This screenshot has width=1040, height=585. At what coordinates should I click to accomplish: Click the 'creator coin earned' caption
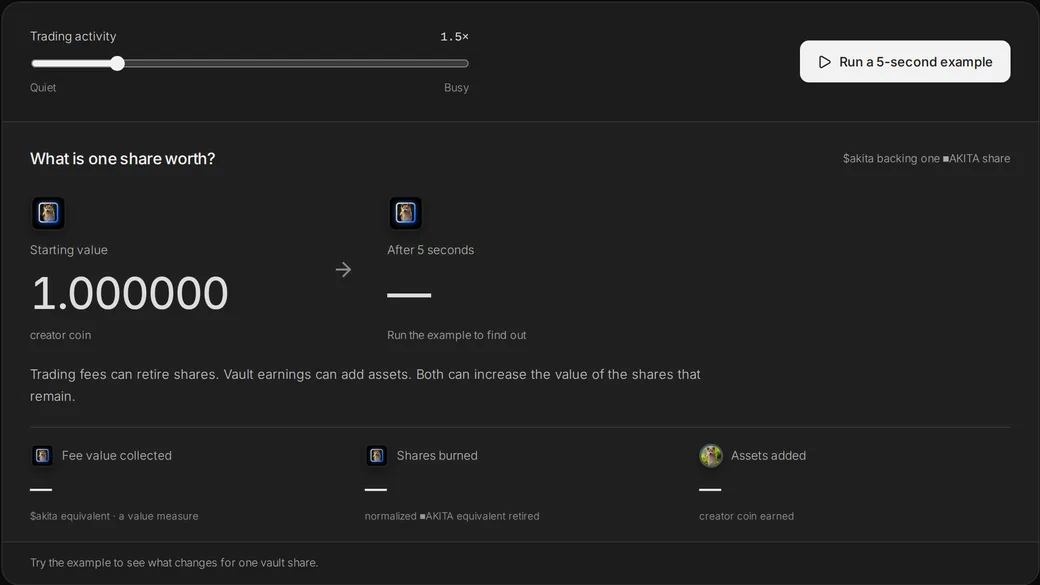pyautogui.click(x=746, y=516)
